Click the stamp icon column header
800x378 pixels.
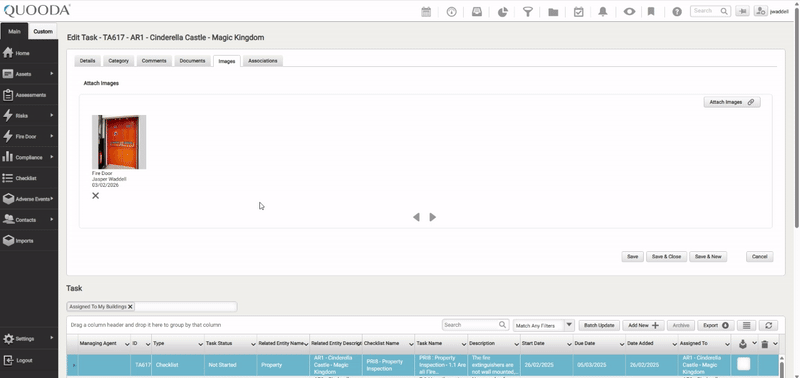pyautogui.click(x=743, y=344)
